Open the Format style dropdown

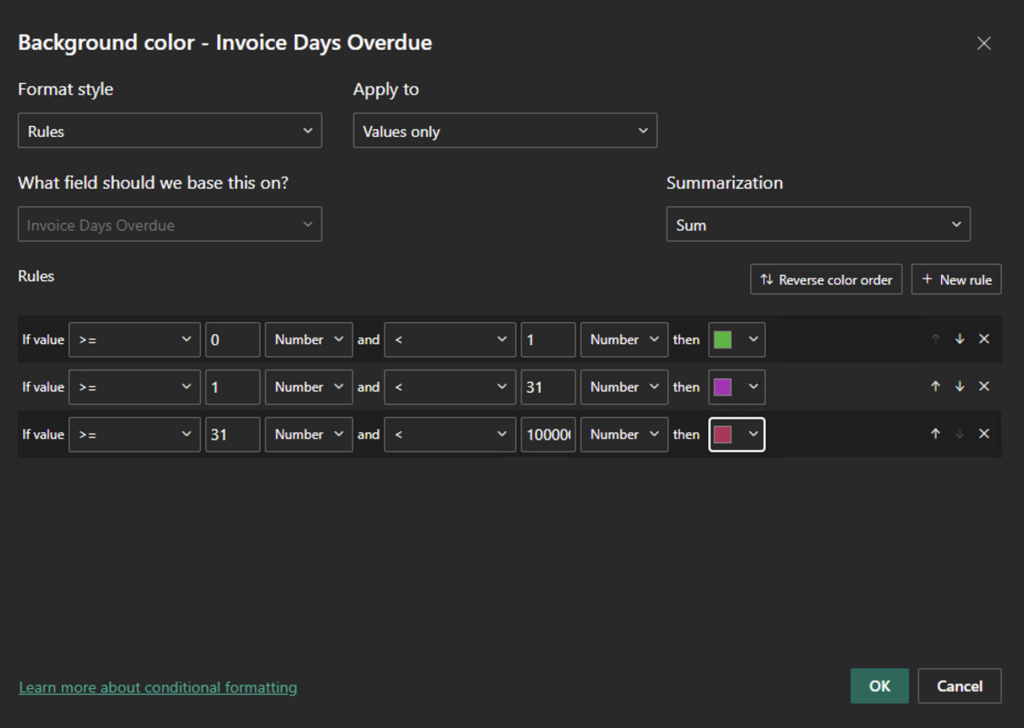170,131
